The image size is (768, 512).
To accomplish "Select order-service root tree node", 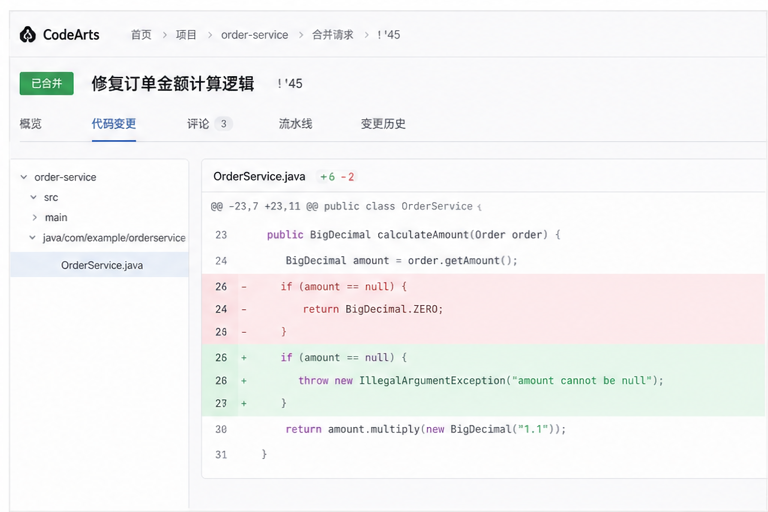I will [65, 177].
